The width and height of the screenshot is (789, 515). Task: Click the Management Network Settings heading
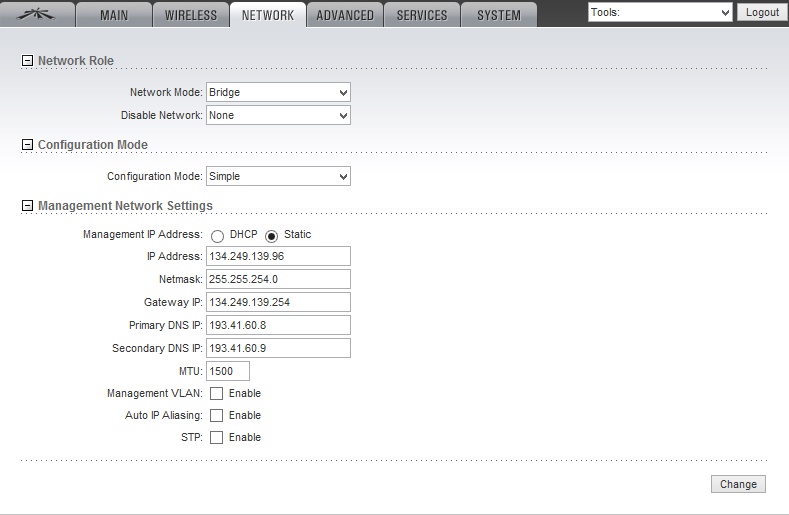pyautogui.click(x=125, y=205)
